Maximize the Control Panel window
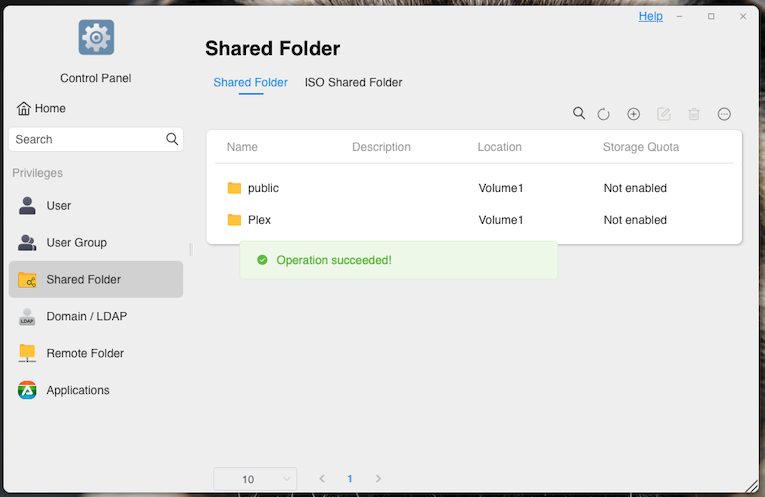Image resolution: width=765 pixels, height=497 pixels. tap(711, 16)
